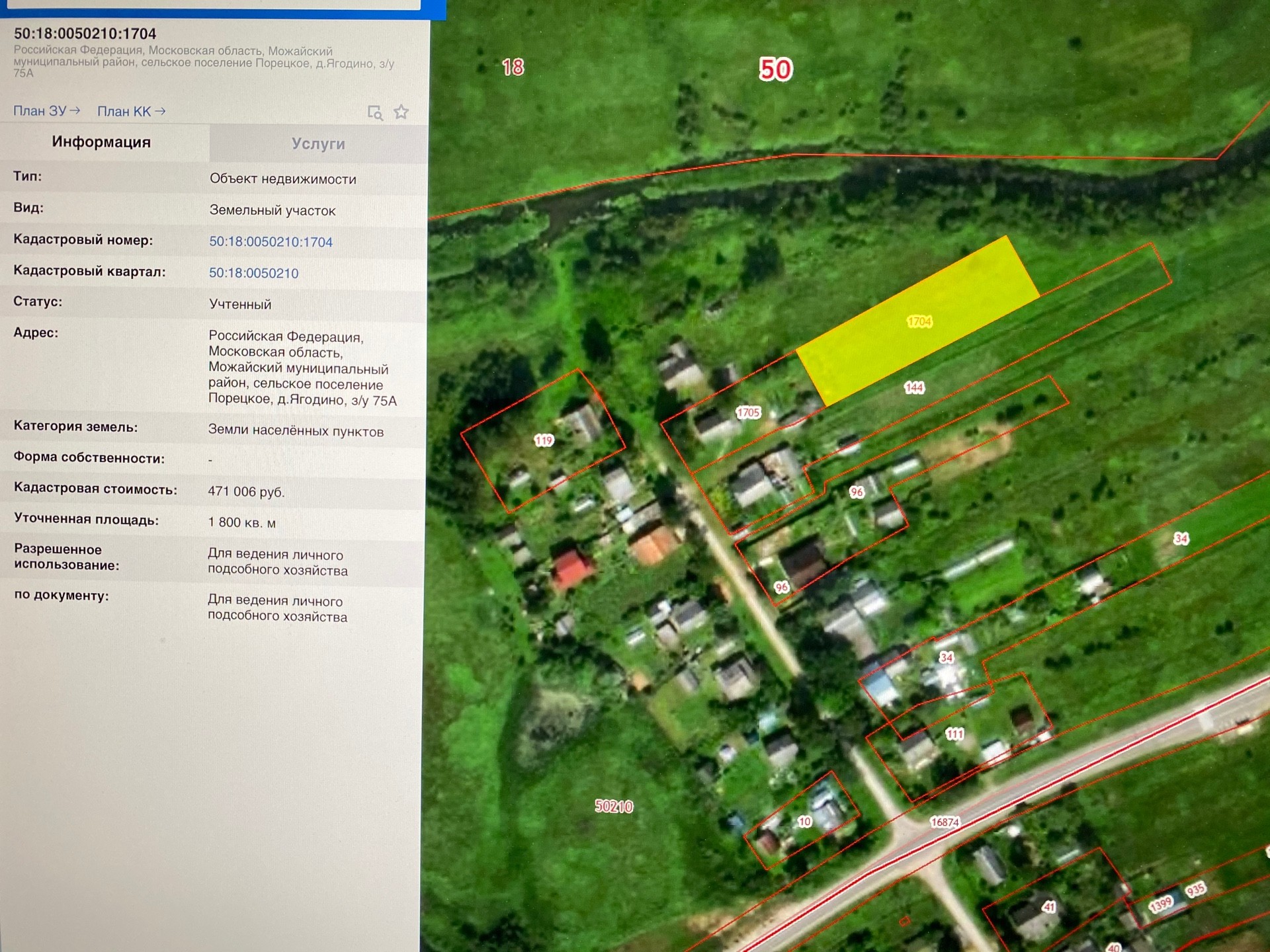Select parcel 119 on the map
This screenshot has width=1270, height=952.
pos(543,440)
